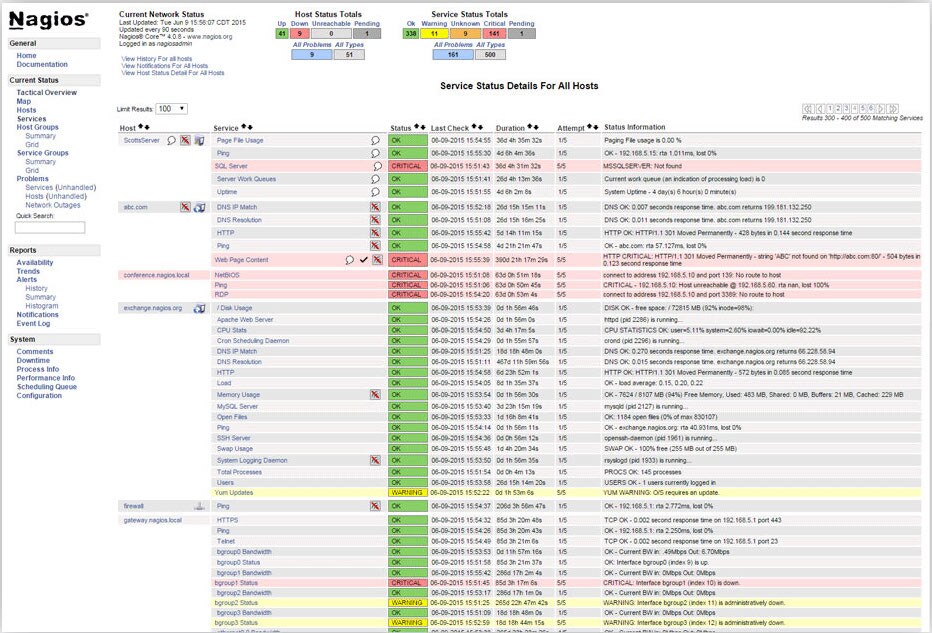Go to results page 5
Viewport: 932px width, 633px height.
(862, 109)
